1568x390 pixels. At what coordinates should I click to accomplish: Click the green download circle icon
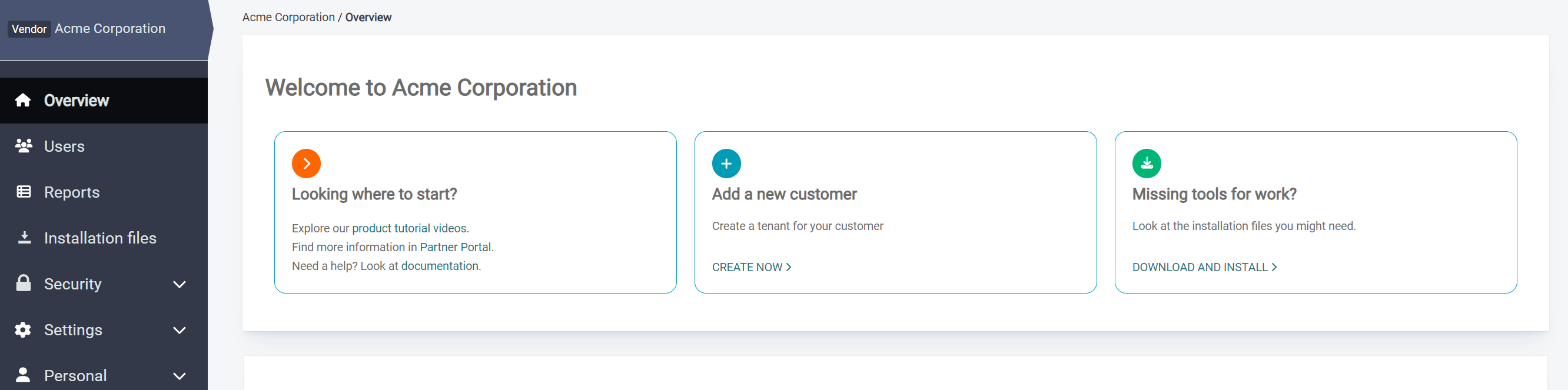pos(1146,164)
